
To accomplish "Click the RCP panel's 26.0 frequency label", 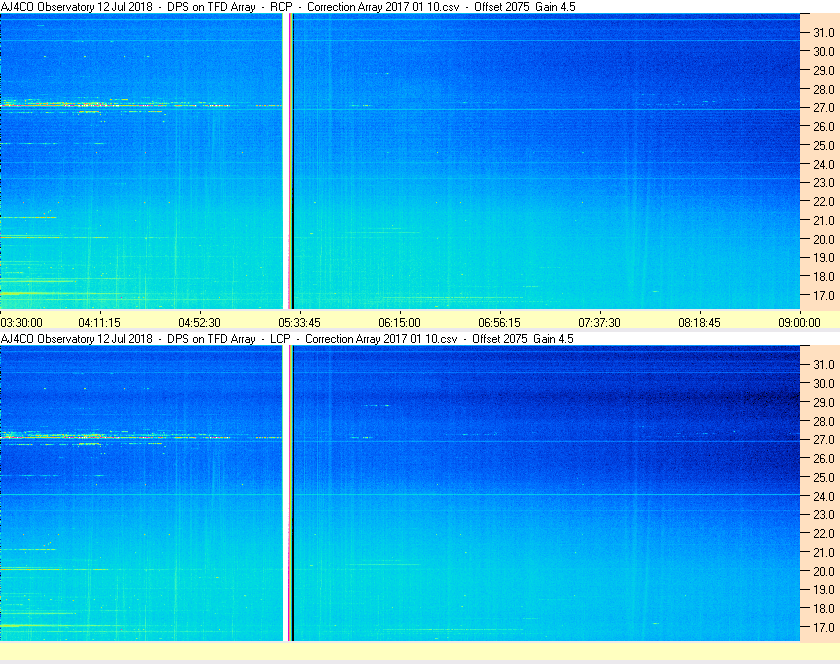I will coord(824,126).
